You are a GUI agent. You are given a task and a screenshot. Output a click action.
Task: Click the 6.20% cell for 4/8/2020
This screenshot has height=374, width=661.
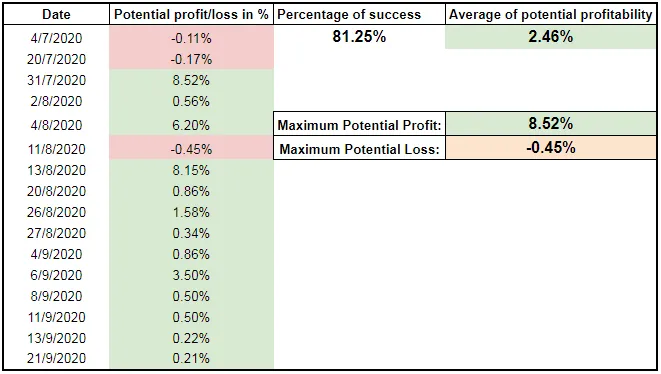[191, 125]
